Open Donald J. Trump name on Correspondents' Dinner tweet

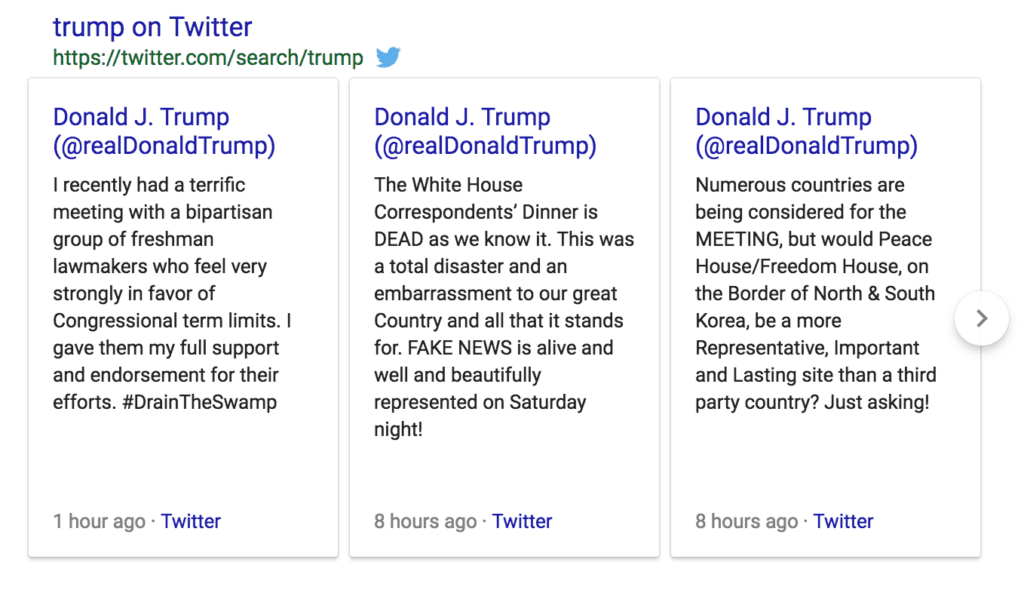[462, 117]
